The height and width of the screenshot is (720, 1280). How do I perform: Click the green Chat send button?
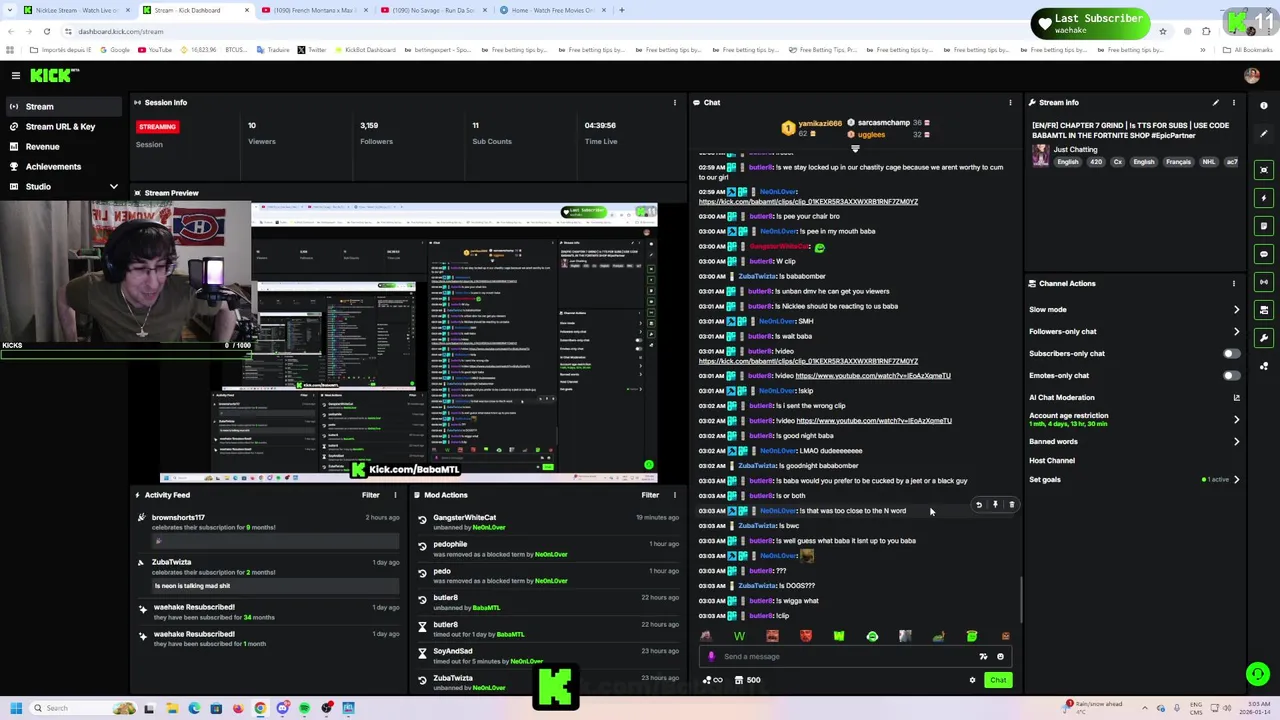[x=998, y=680]
